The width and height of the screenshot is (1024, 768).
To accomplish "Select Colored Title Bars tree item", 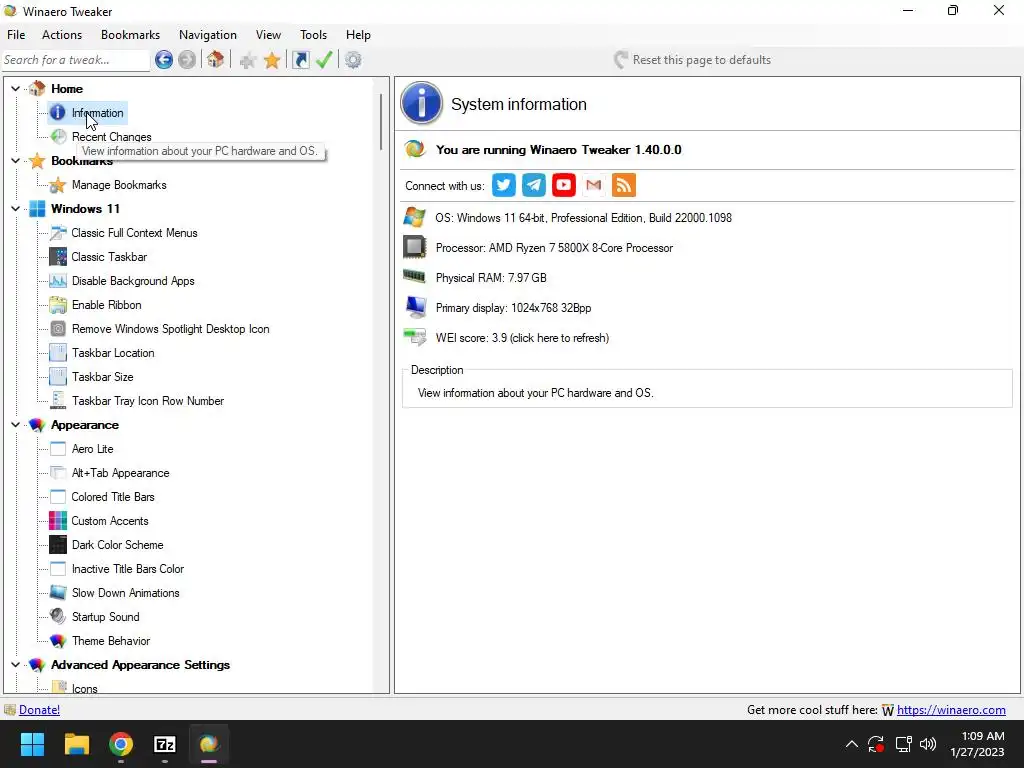I will pyautogui.click(x=113, y=497).
